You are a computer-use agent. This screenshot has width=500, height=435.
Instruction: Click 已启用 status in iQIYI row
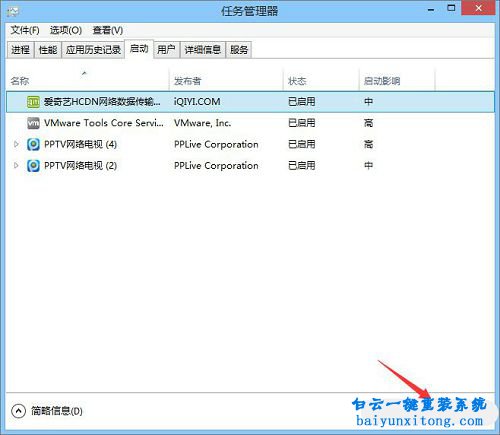302,101
